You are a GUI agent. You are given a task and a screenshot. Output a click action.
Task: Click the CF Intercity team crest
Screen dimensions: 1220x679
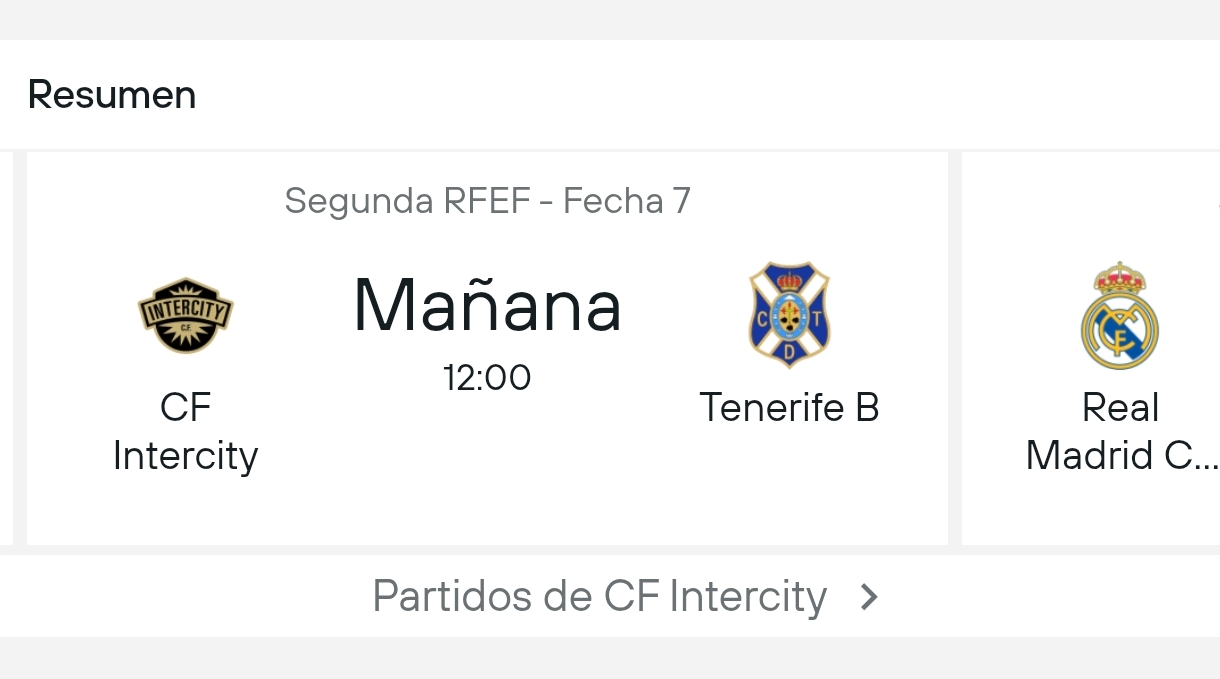pyautogui.click(x=185, y=315)
